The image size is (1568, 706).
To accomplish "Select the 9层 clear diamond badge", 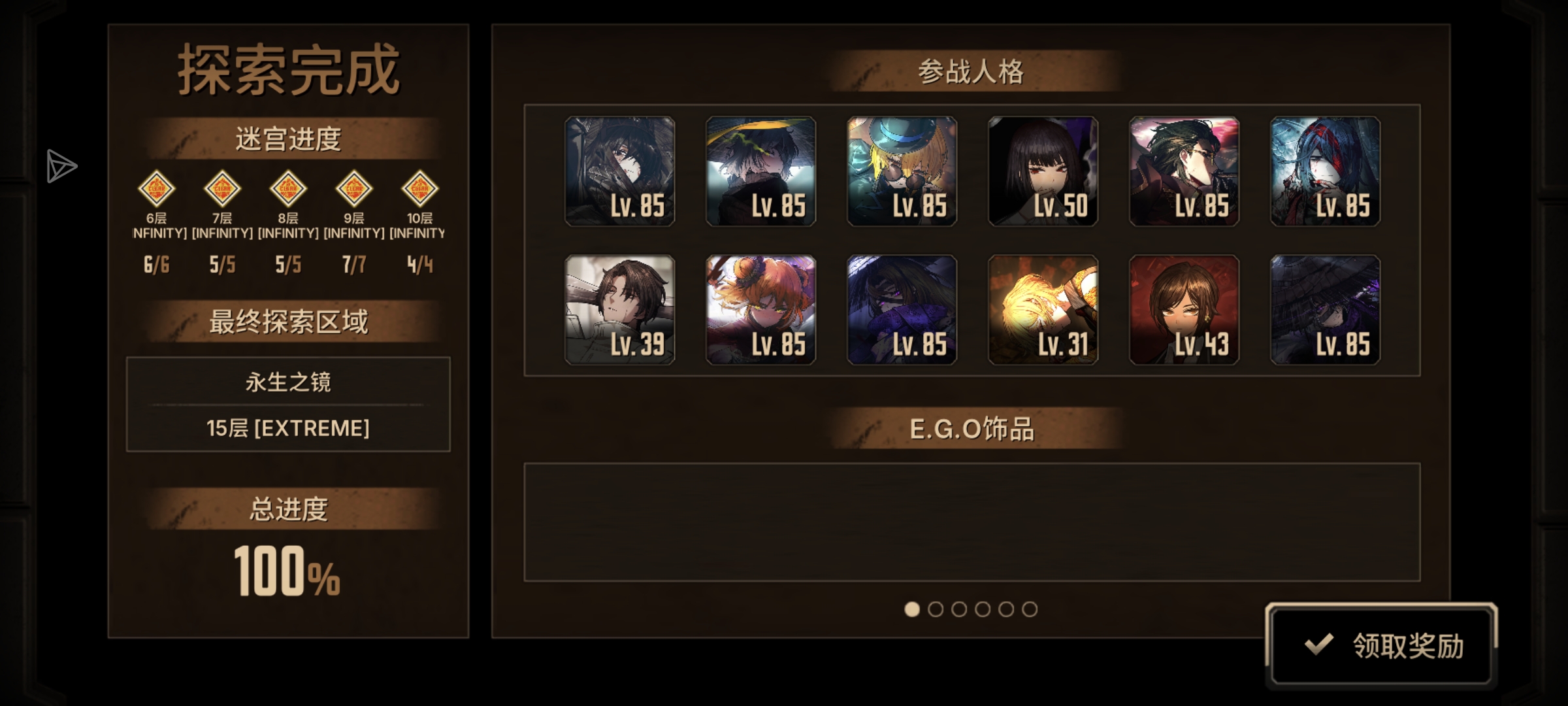I will (354, 189).
